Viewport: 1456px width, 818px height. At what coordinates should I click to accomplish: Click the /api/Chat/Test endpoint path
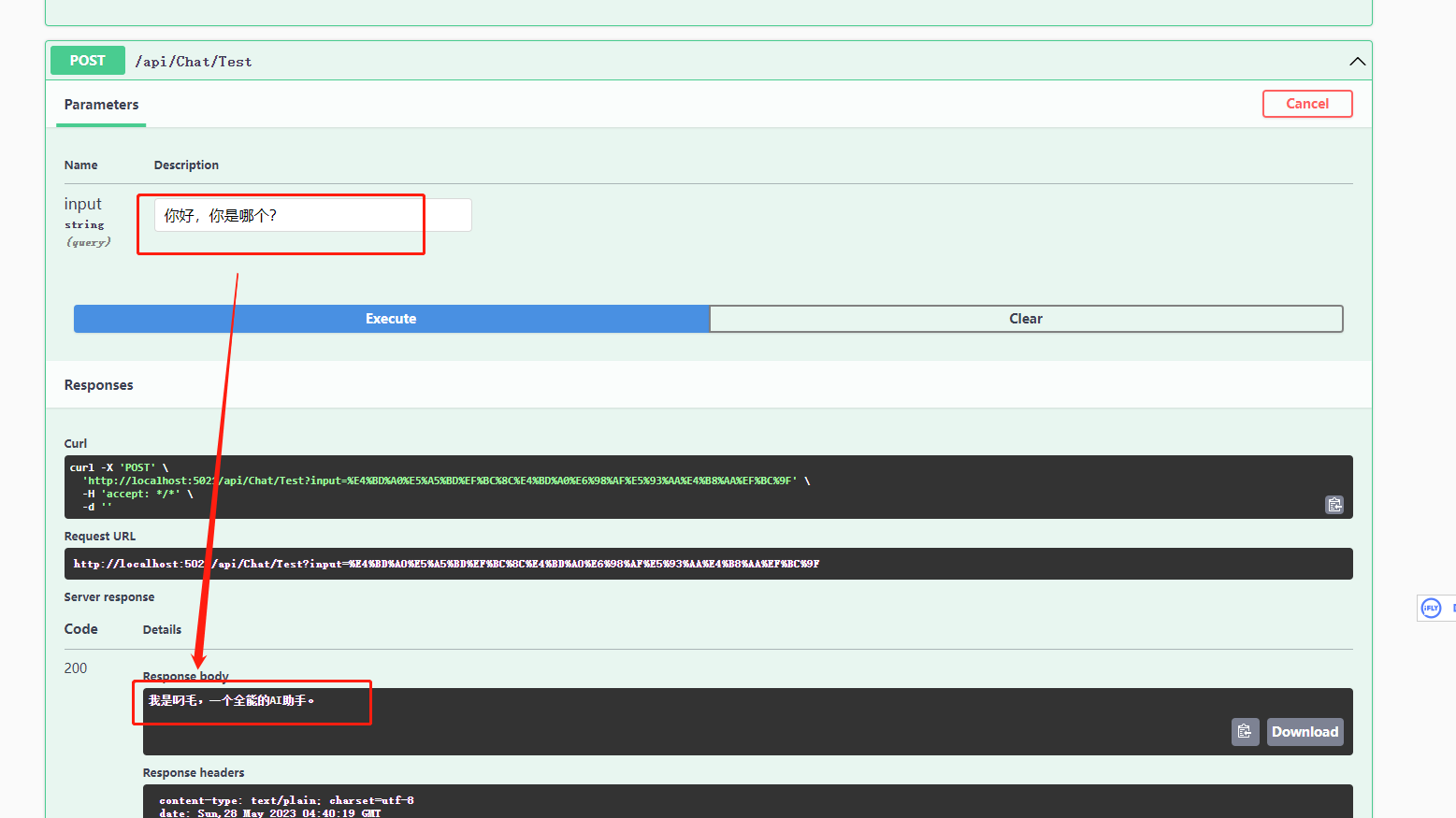(x=194, y=62)
